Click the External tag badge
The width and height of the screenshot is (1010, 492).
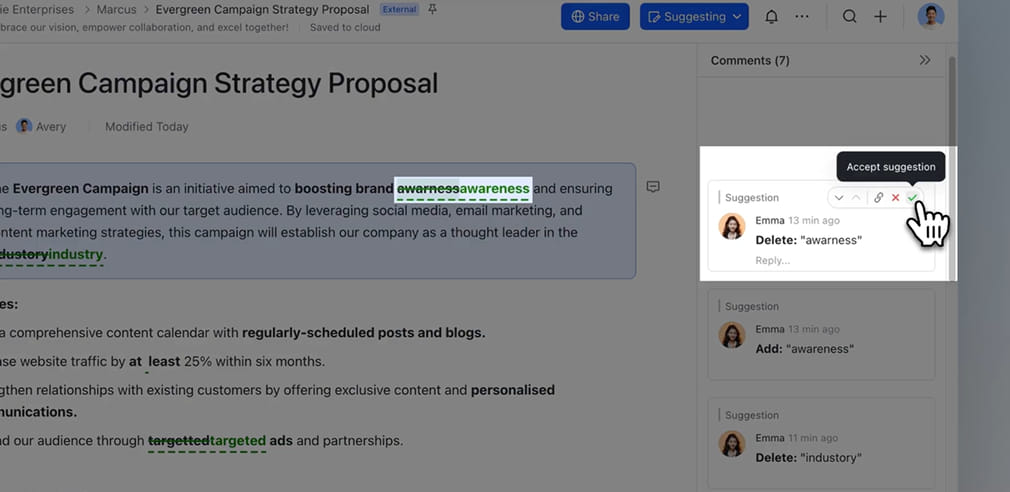(x=399, y=10)
